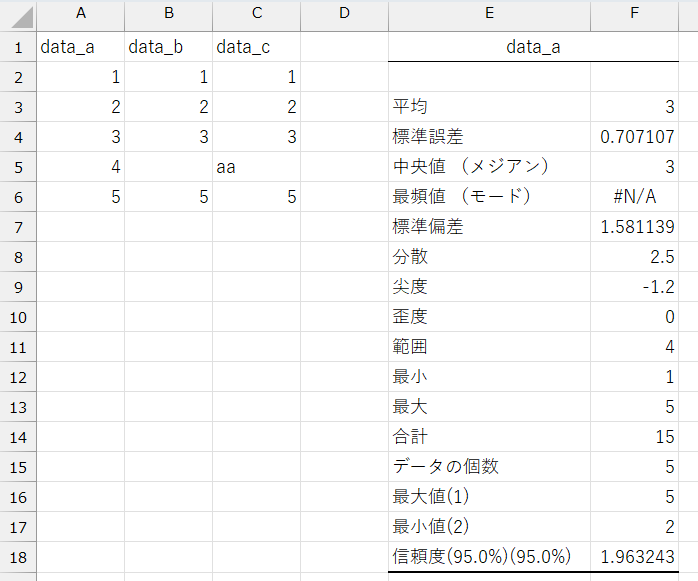Select the entire sheet via corner triangle
This screenshot has height=581, width=698.
18,14
